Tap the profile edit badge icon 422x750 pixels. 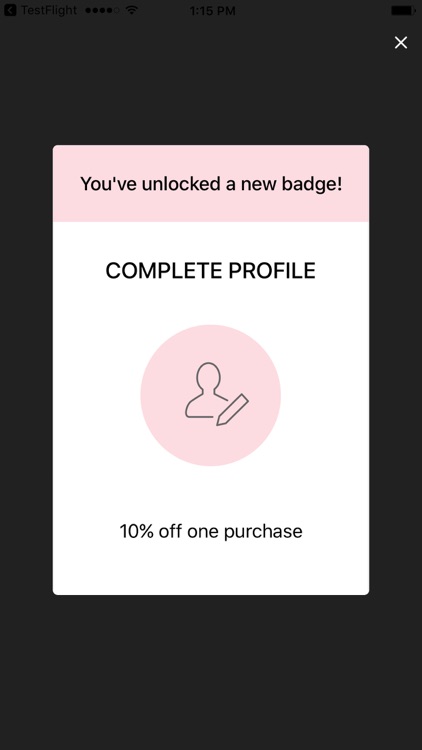(217, 394)
